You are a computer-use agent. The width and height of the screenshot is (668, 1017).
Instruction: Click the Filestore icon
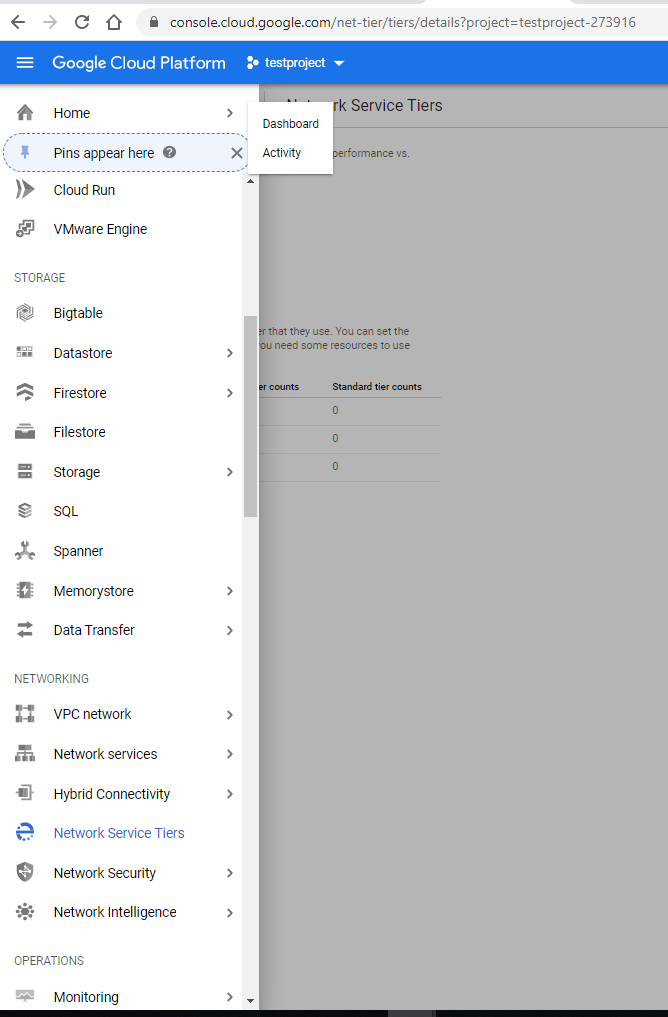click(25, 431)
